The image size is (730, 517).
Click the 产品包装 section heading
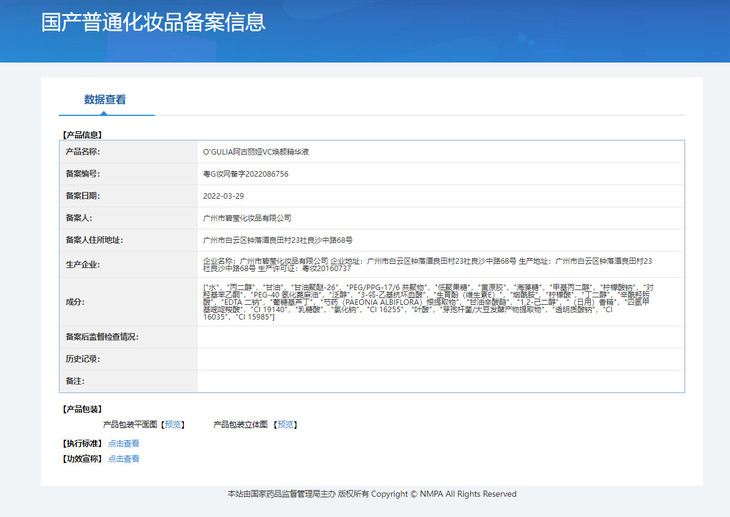click(x=82, y=409)
